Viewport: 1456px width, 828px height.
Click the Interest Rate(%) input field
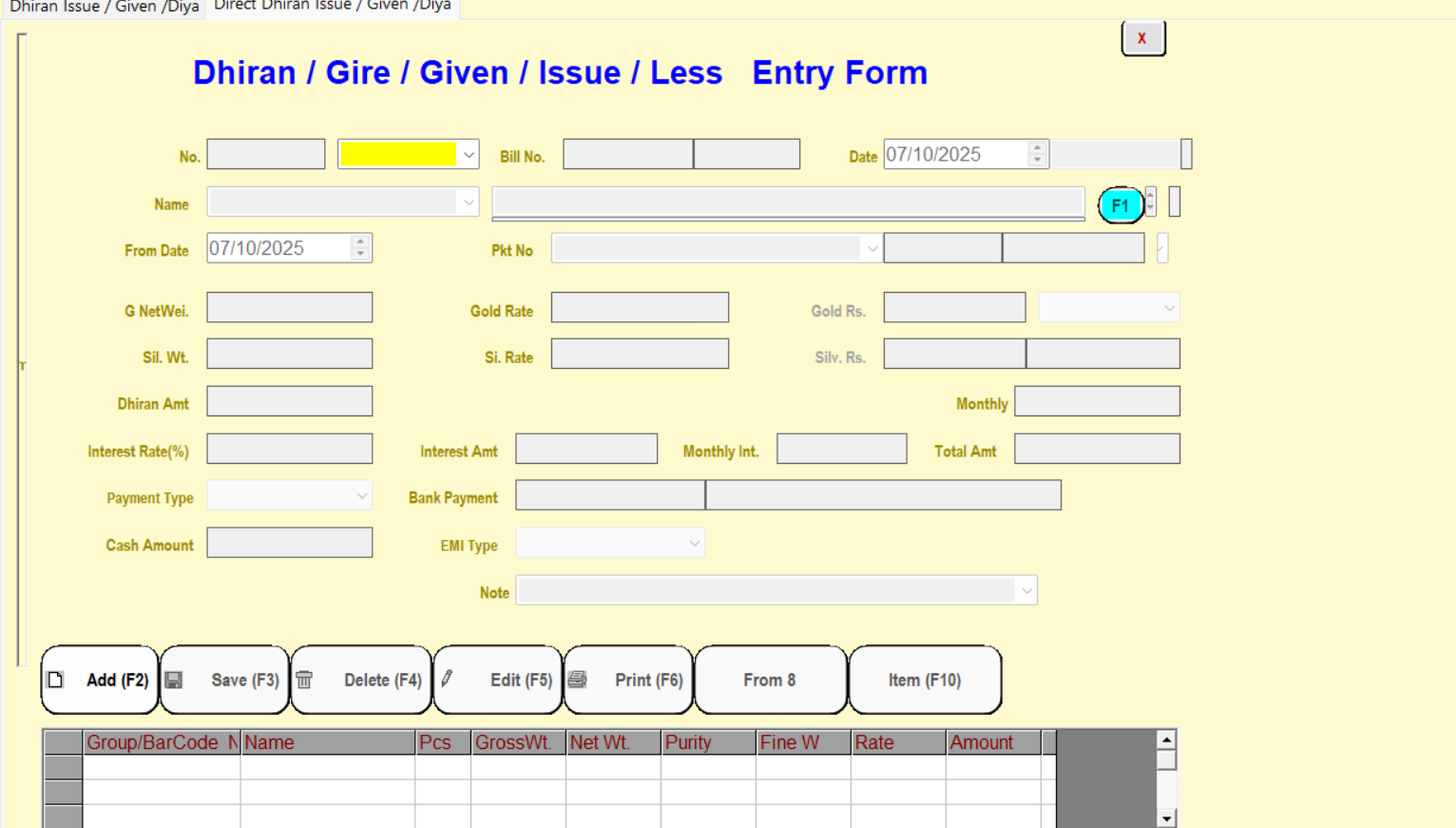[x=290, y=449]
